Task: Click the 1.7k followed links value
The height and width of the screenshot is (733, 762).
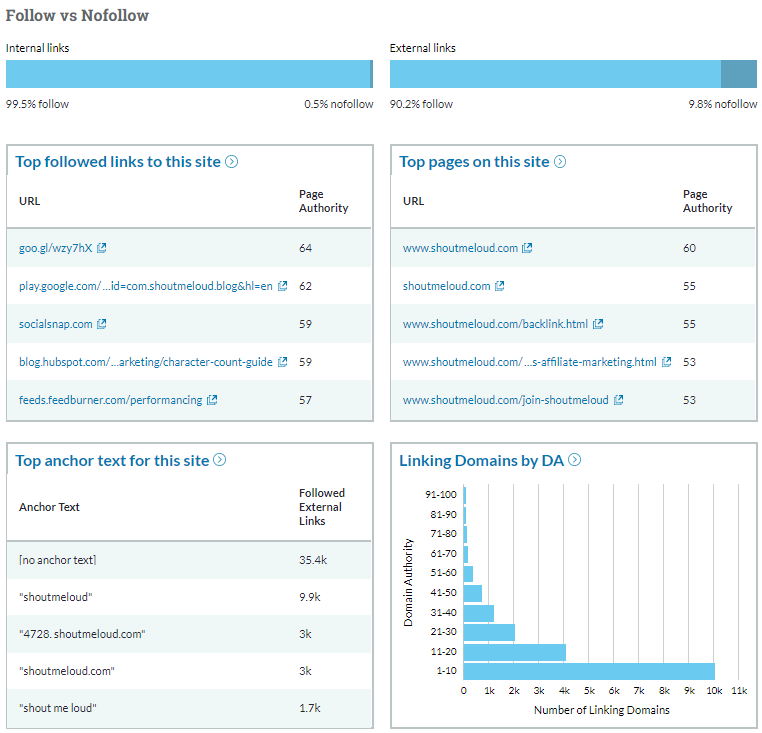Action: tap(310, 708)
